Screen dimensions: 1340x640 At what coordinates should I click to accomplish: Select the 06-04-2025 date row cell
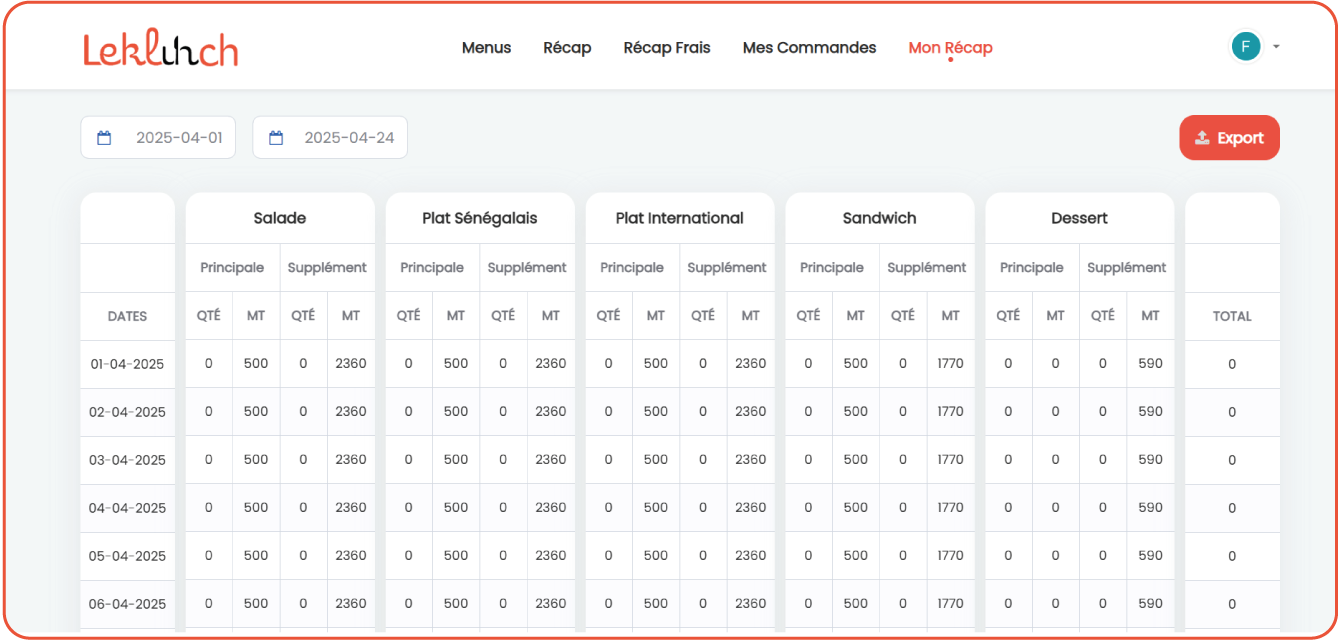point(127,604)
